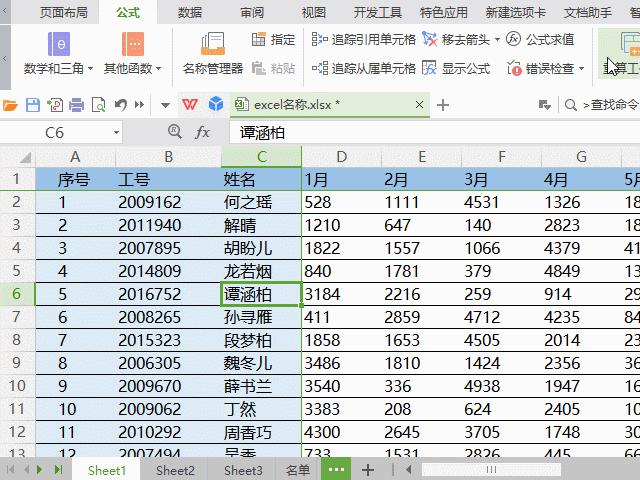Screen dimensions: 640x480
Task: Open 公式求值 evaluate formula
Action: click(x=540, y=40)
